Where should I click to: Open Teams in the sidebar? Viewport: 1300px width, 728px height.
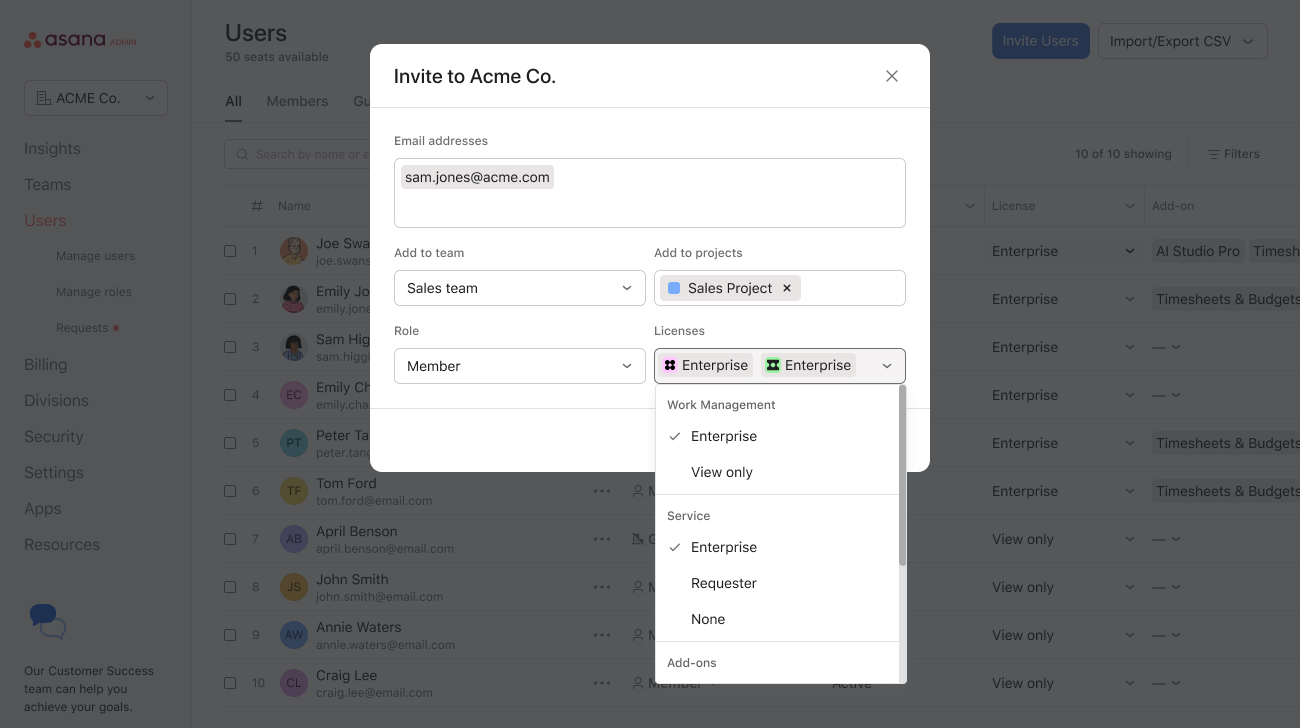[x=48, y=184]
